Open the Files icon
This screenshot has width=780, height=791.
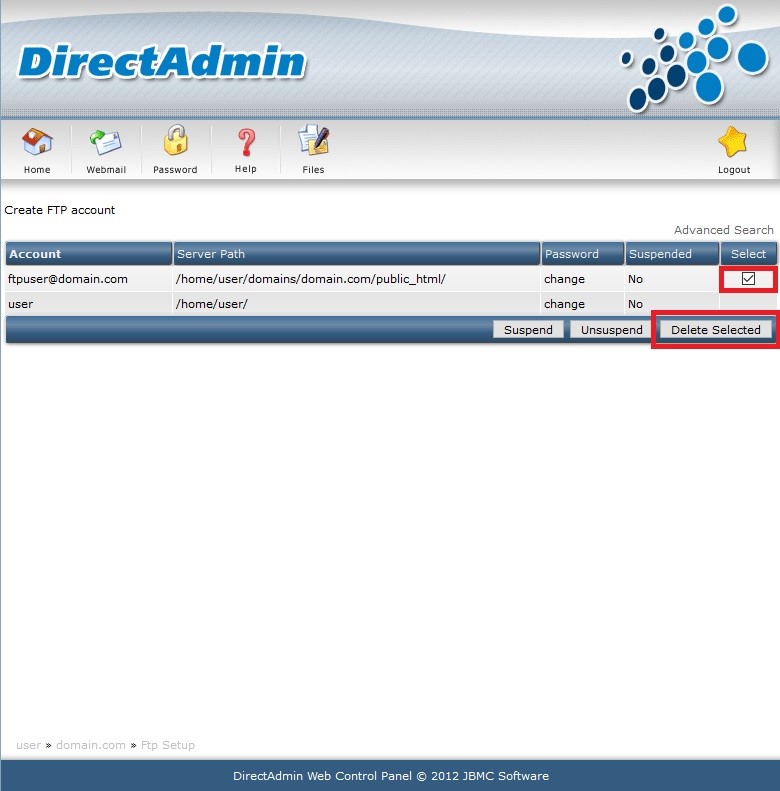tap(313, 140)
